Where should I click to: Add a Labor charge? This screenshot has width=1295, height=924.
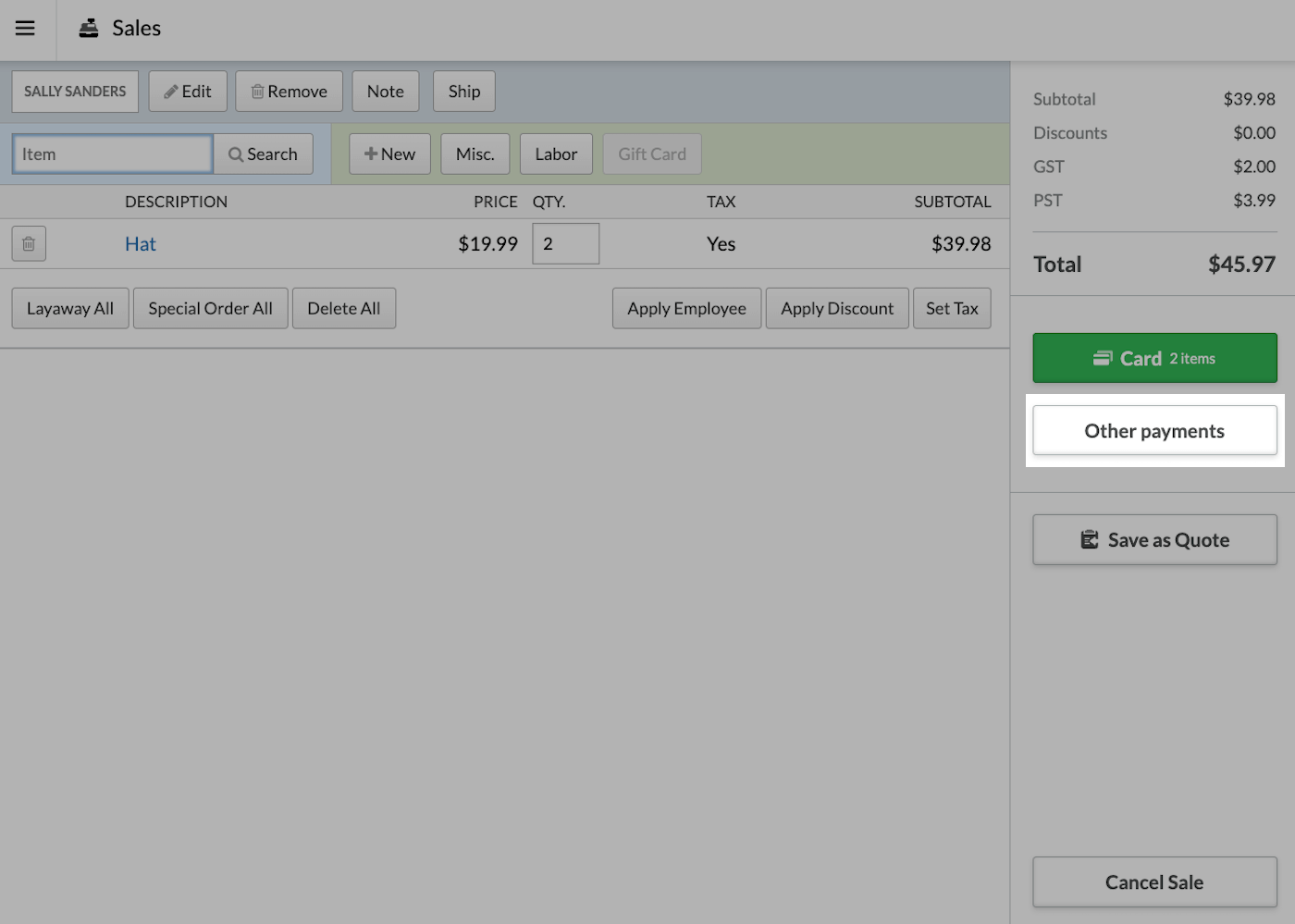(556, 154)
